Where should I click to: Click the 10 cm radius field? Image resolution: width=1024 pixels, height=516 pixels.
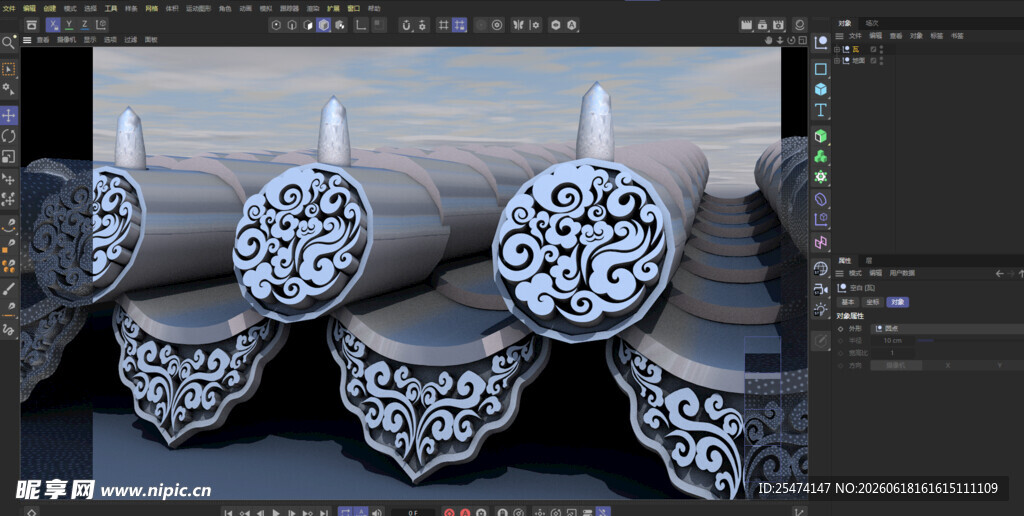[x=892, y=340]
